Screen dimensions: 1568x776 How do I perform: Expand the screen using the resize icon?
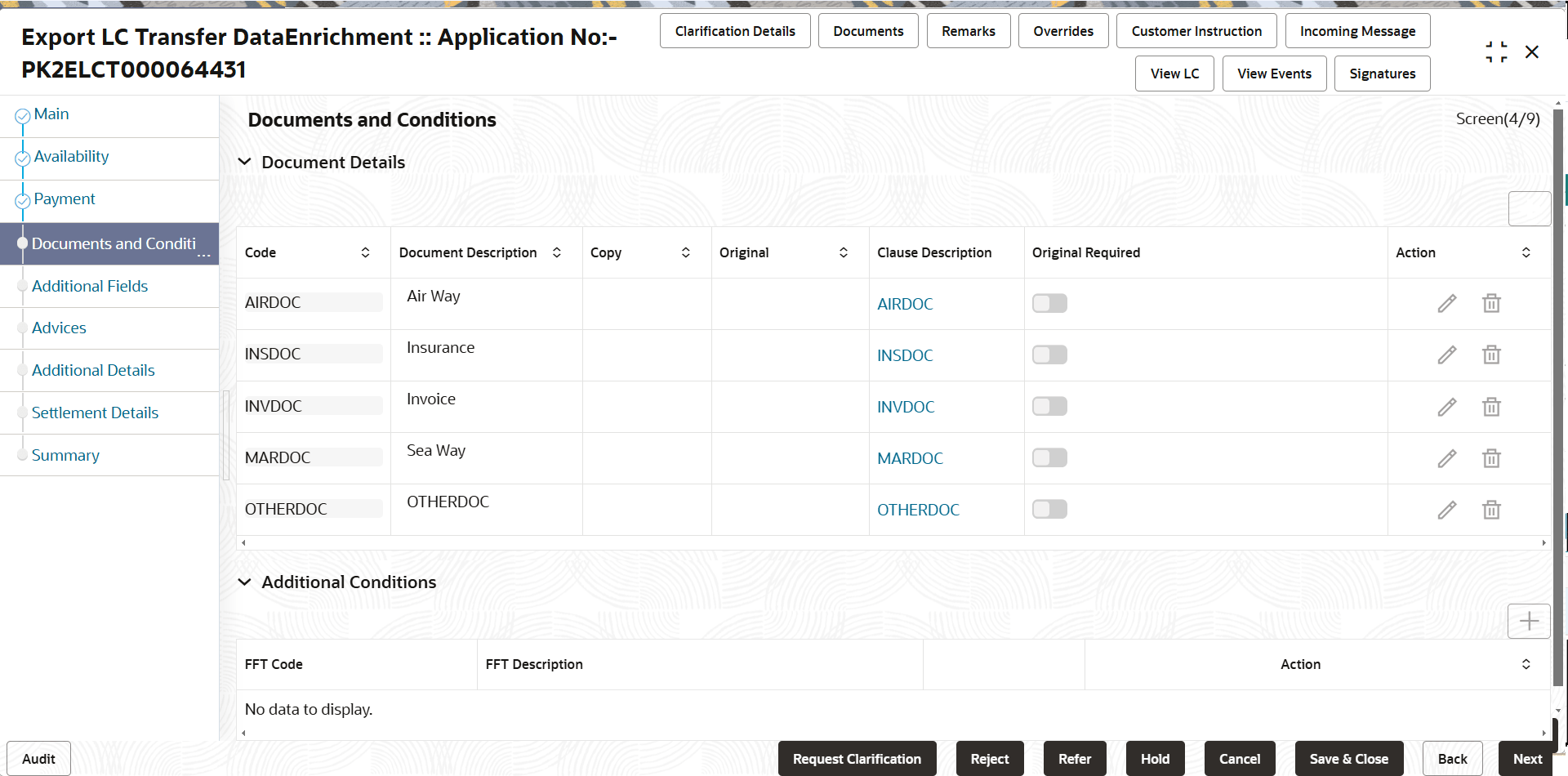tap(1497, 51)
